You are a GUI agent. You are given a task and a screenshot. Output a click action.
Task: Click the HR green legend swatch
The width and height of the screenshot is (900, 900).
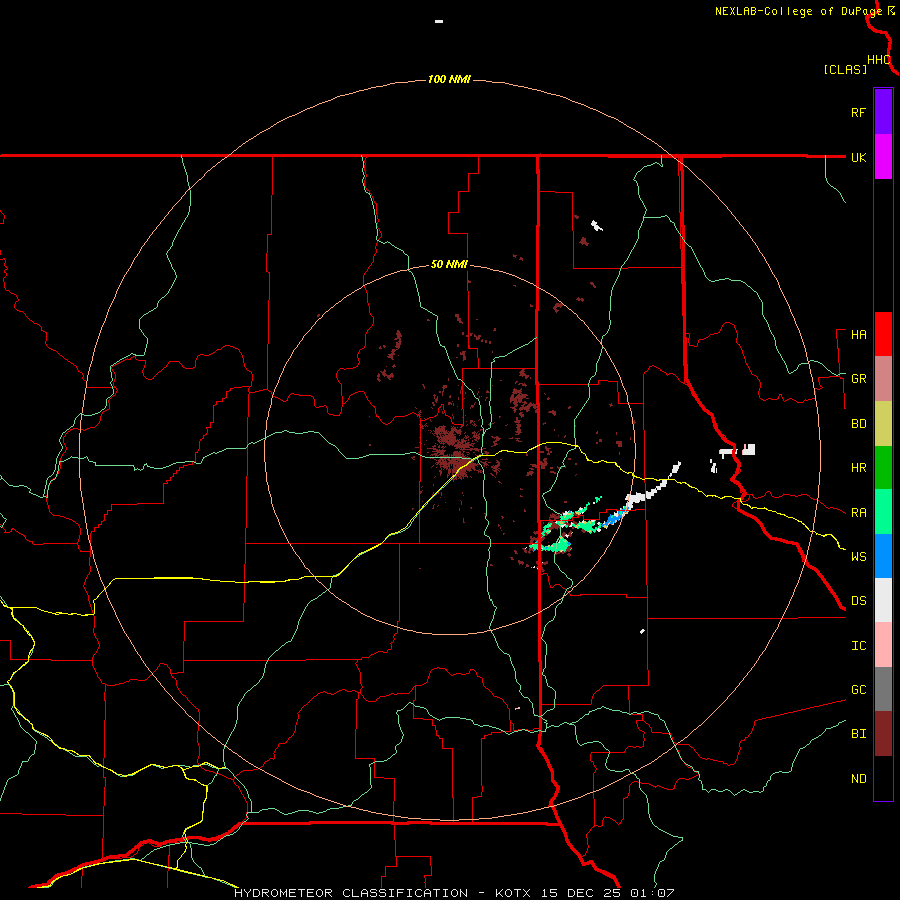pos(883,468)
